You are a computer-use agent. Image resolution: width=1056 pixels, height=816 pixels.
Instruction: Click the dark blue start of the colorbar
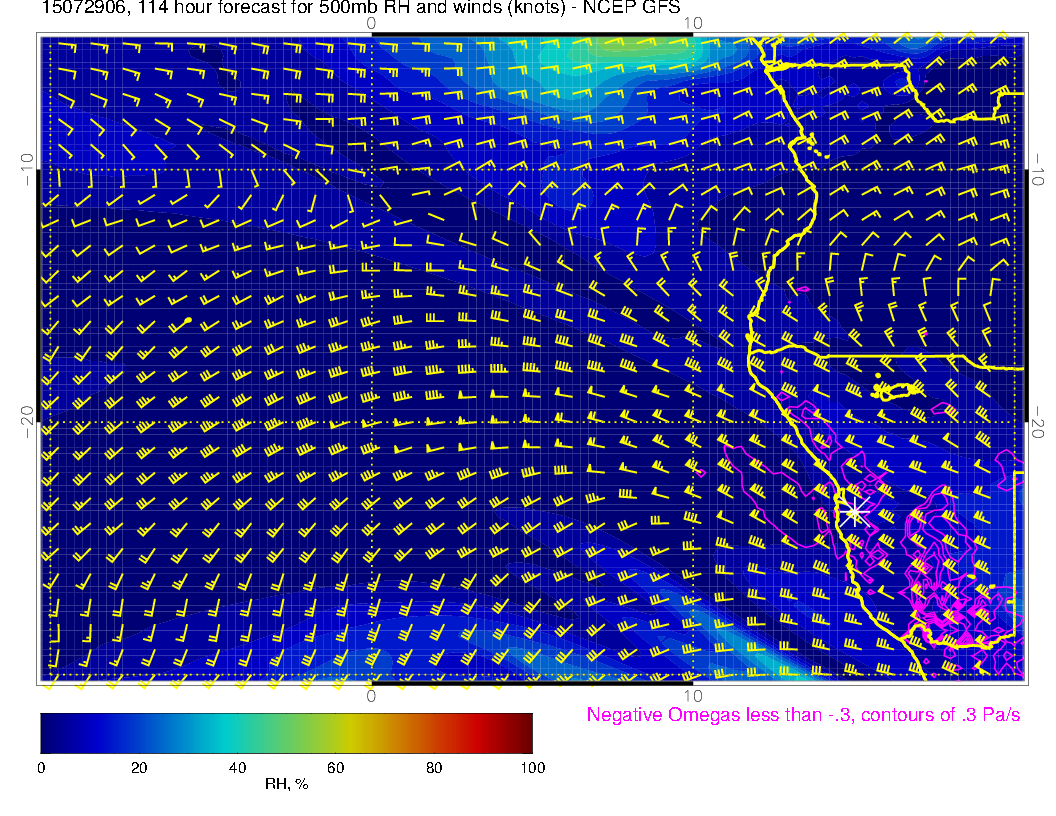[x=48, y=733]
